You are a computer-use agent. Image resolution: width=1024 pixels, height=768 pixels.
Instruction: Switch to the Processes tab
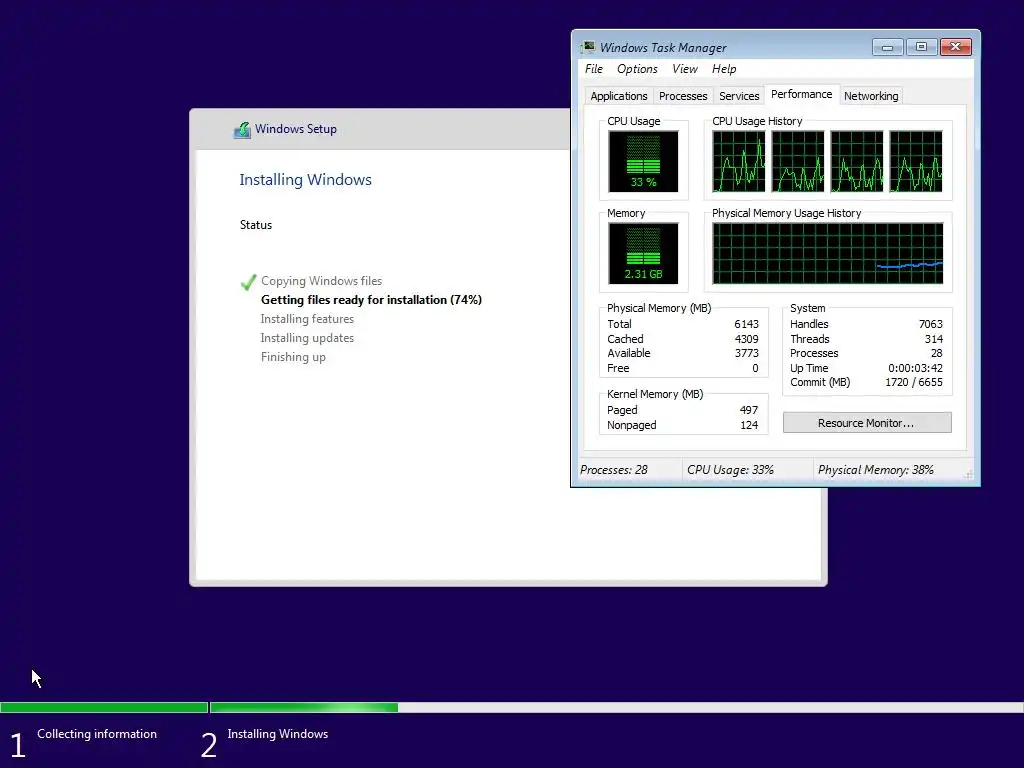(x=682, y=96)
